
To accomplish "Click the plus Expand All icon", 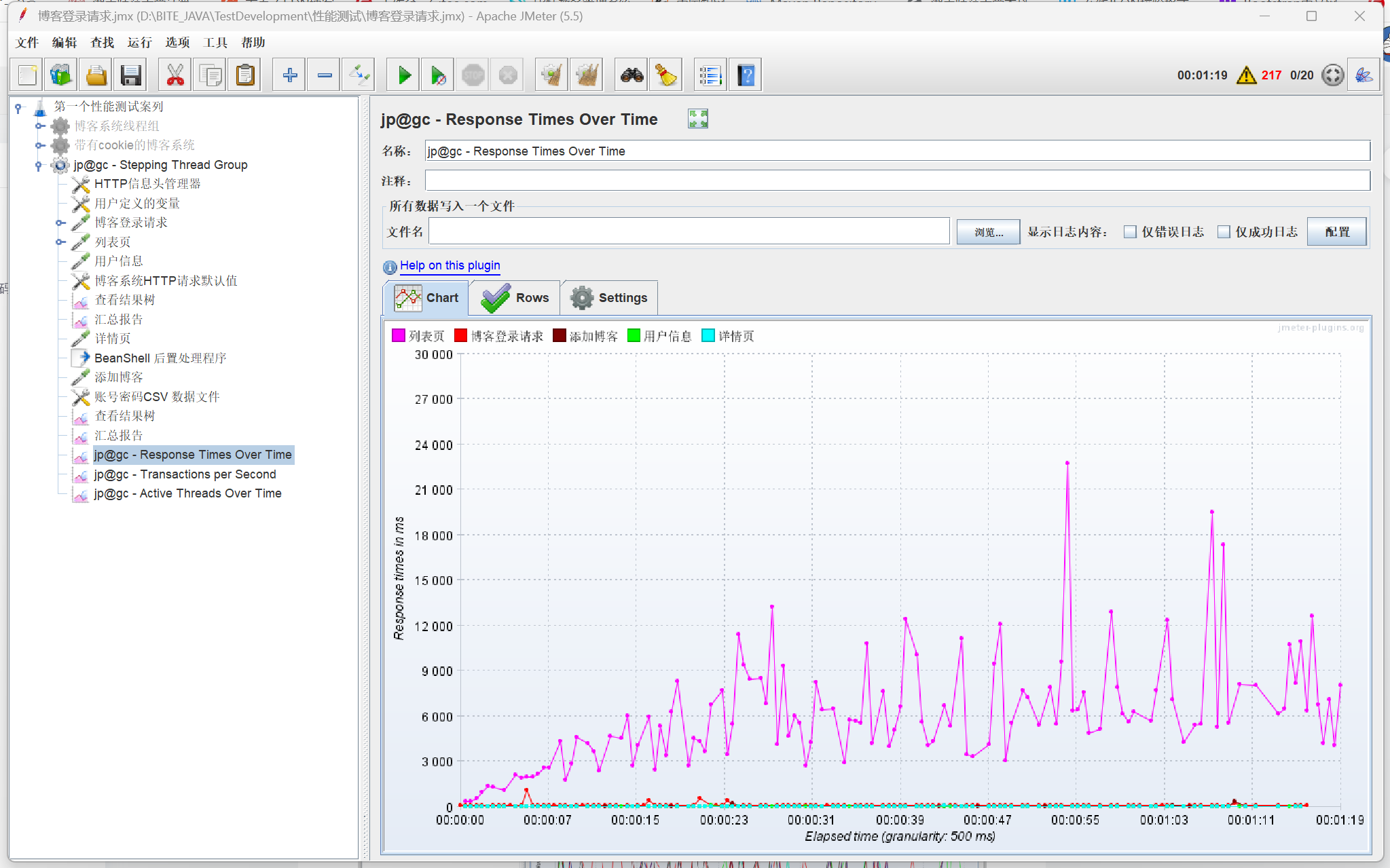I will pyautogui.click(x=290, y=75).
